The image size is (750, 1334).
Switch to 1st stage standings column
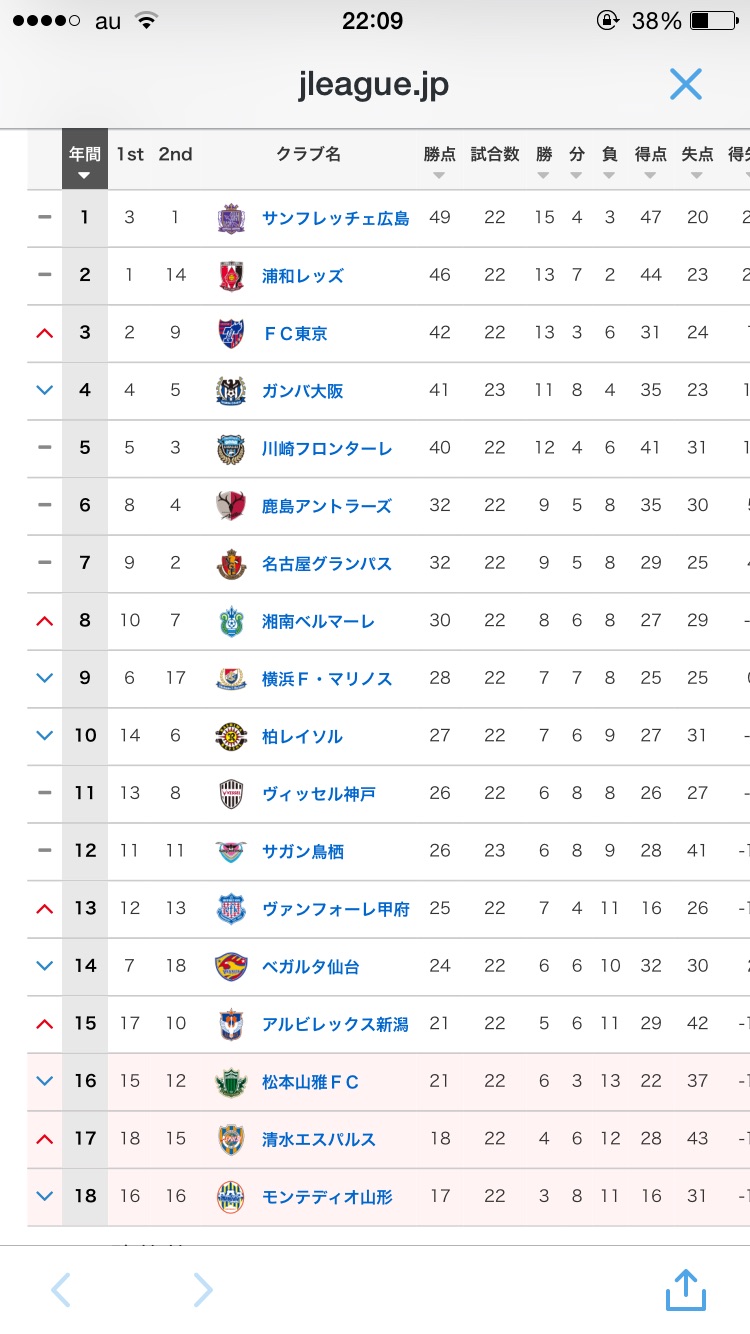point(130,155)
